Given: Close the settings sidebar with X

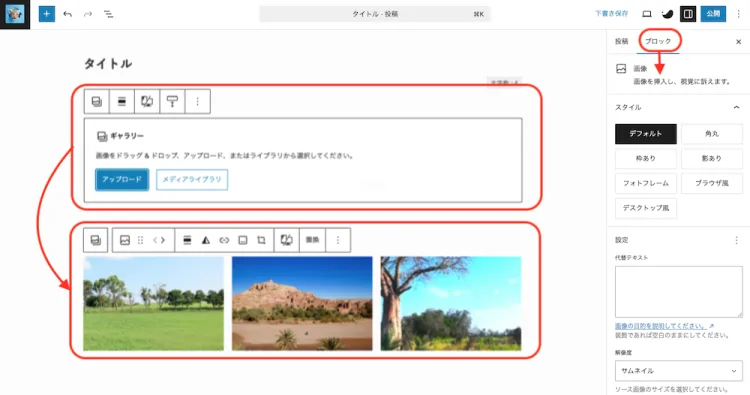Looking at the screenshot, I should click(739, 42).
